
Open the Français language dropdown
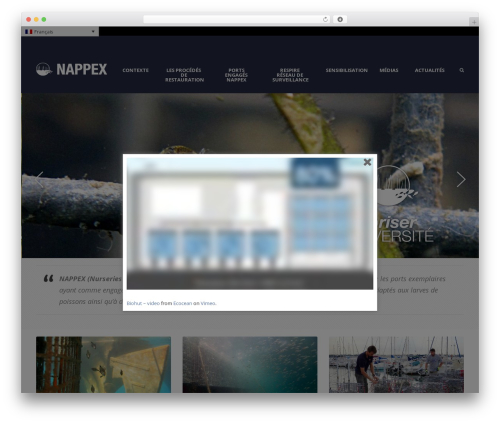pyautogui.click(x=60, y=32)
